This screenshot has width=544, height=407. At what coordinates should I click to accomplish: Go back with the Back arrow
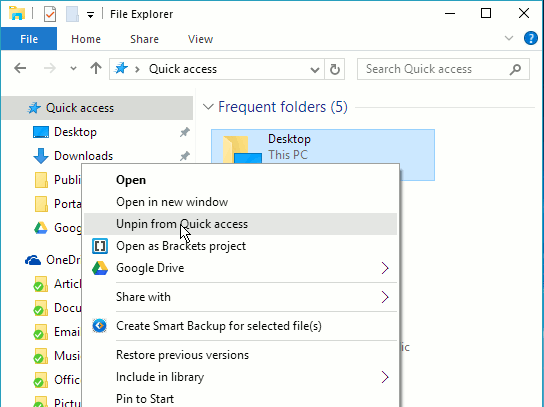click(20, 68)
